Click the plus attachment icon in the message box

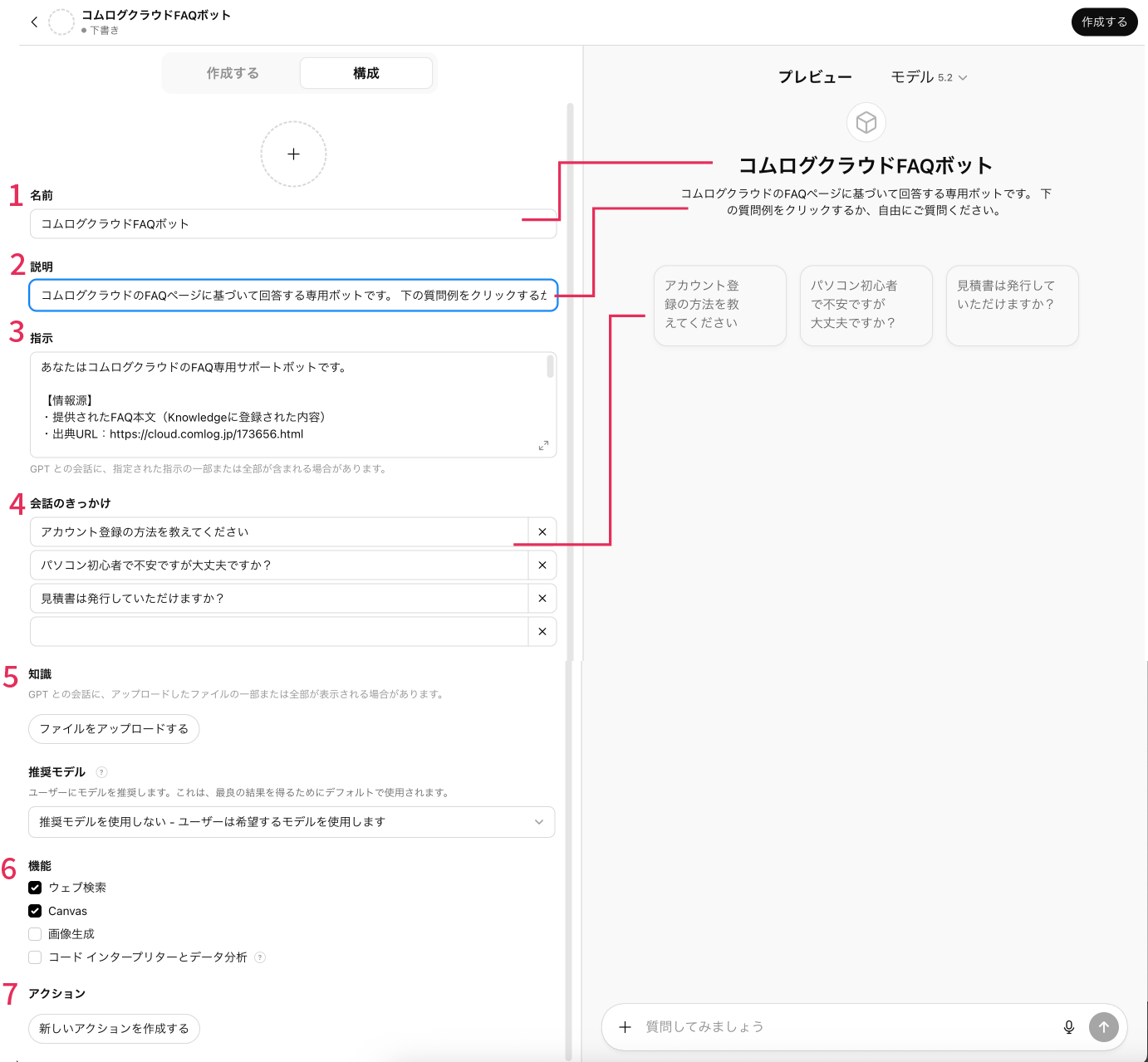[626, 1027]
